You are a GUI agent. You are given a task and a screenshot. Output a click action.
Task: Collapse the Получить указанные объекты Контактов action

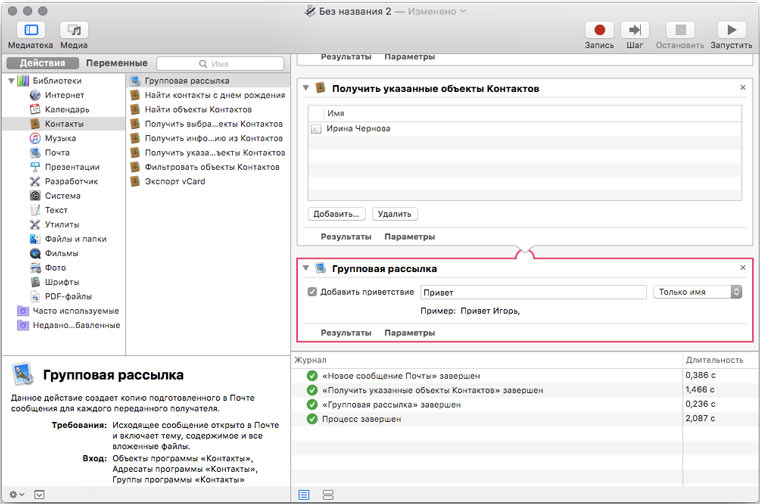305,89
